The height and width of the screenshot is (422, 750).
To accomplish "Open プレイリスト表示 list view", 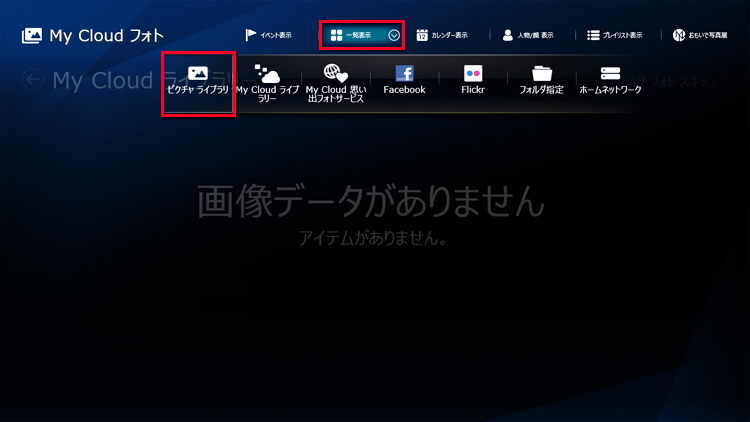I will coord(615,35).
